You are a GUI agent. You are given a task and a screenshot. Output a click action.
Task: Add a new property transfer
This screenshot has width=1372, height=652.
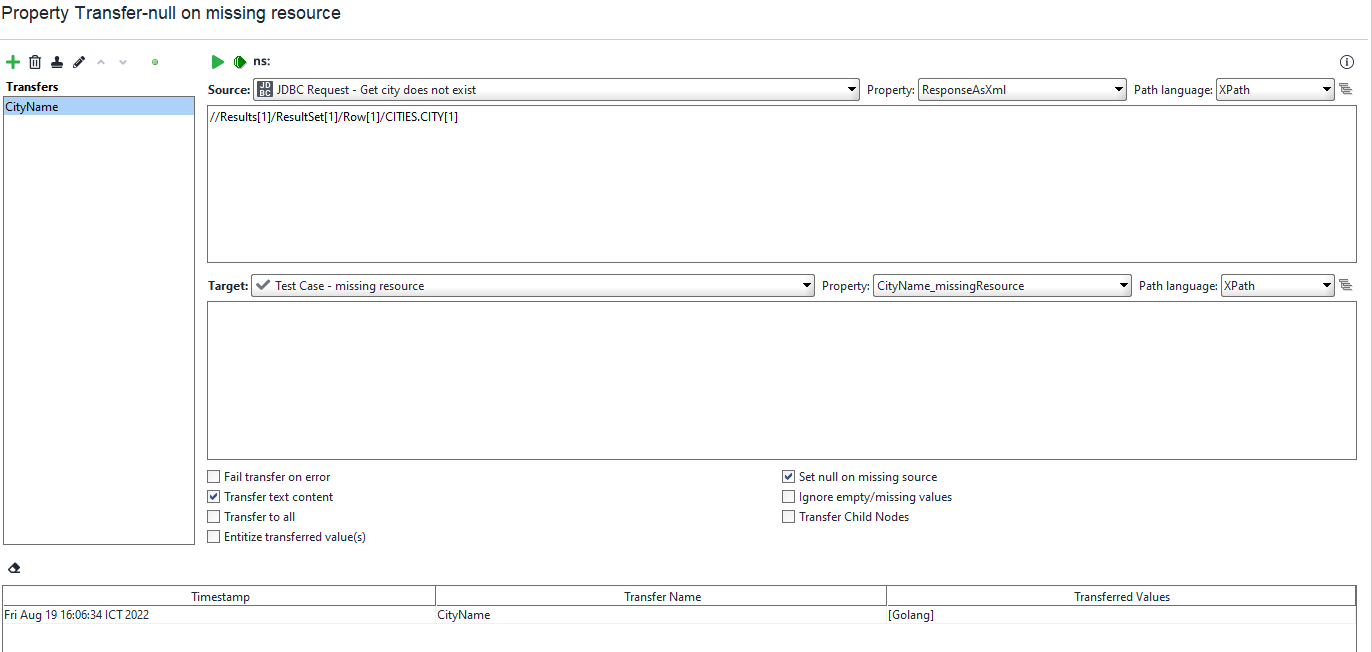coord(13,62)
